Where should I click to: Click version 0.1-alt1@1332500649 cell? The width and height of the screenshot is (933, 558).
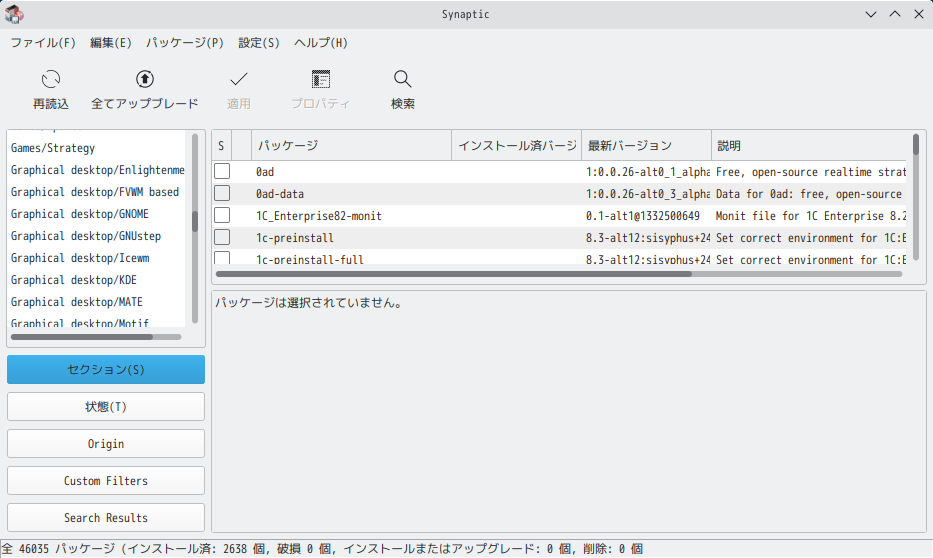pyautogui.click(x=643, y=216)
